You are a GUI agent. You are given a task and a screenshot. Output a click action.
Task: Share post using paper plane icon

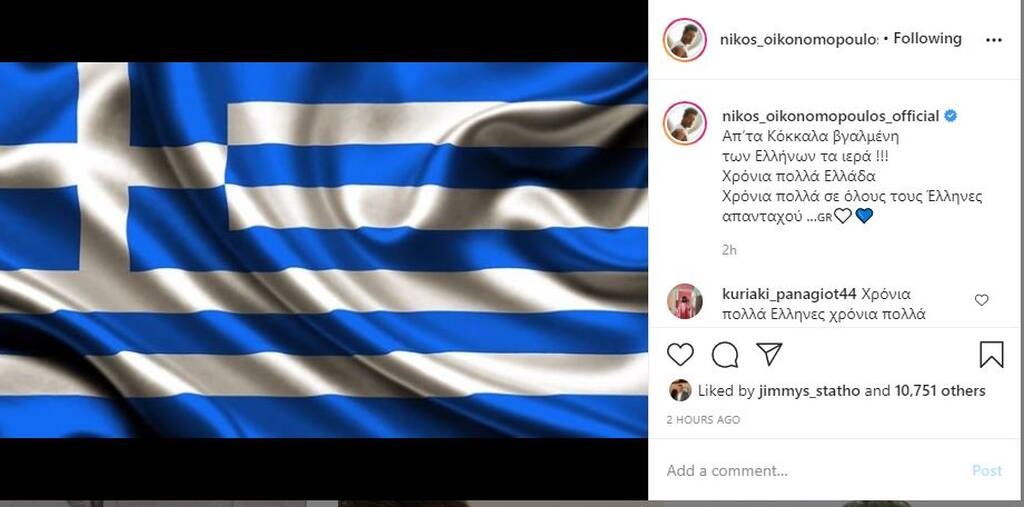click(769, 354)
